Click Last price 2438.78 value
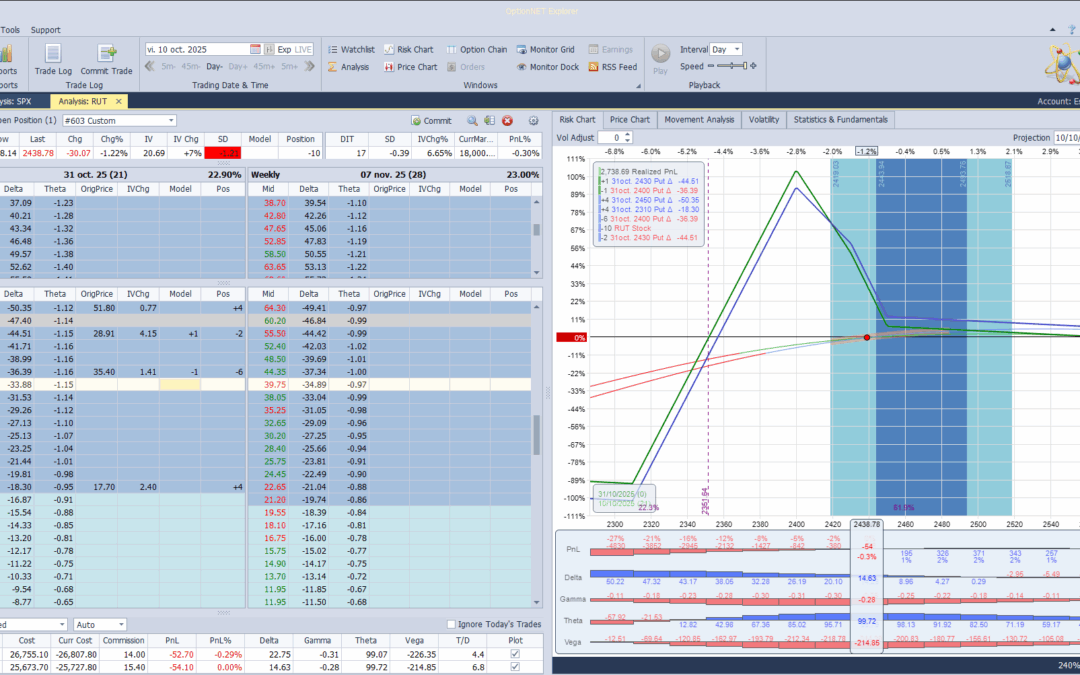 point(37,153)
